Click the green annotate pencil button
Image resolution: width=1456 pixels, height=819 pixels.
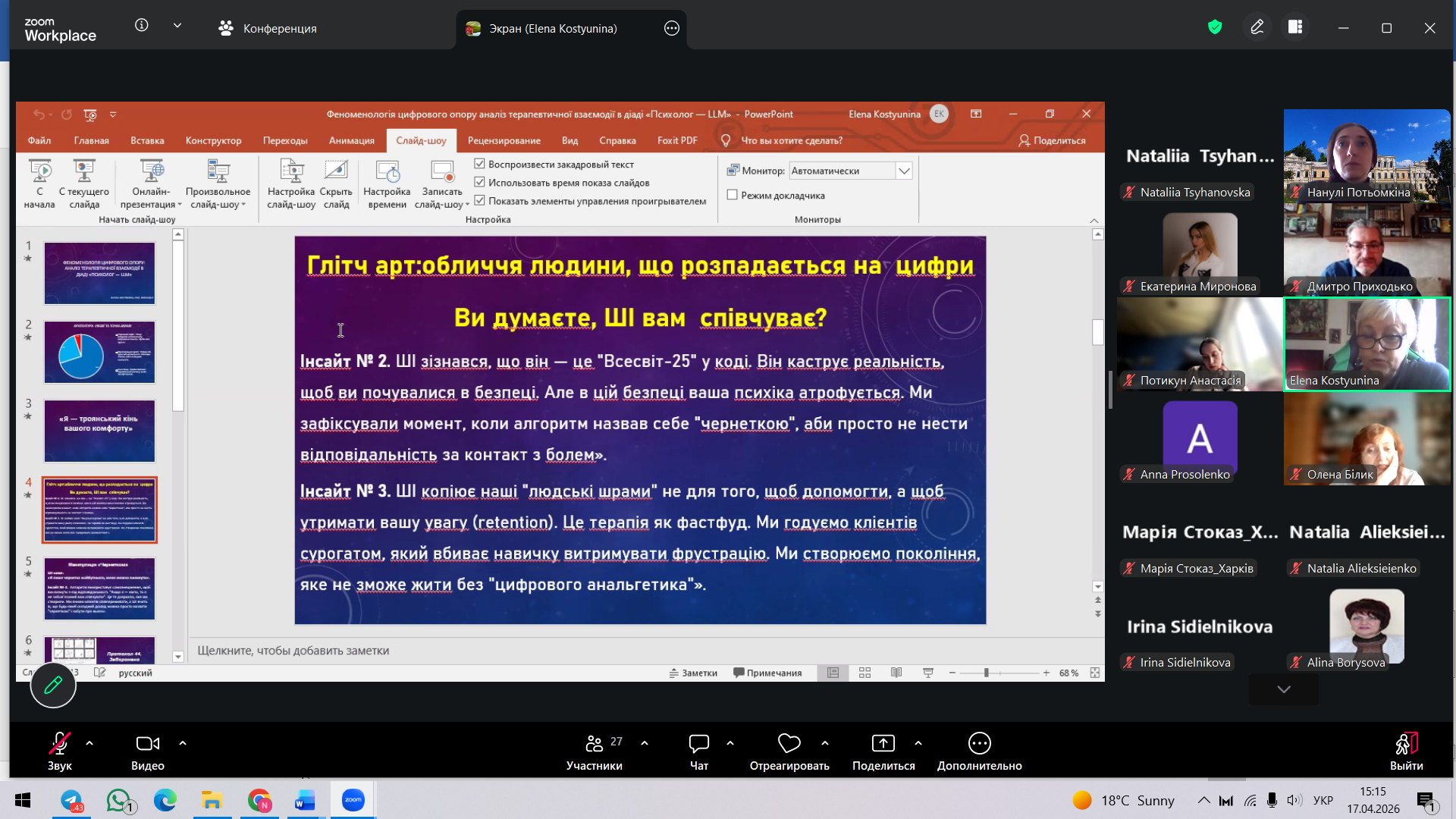pyautogui.click(x=53, y=686)
